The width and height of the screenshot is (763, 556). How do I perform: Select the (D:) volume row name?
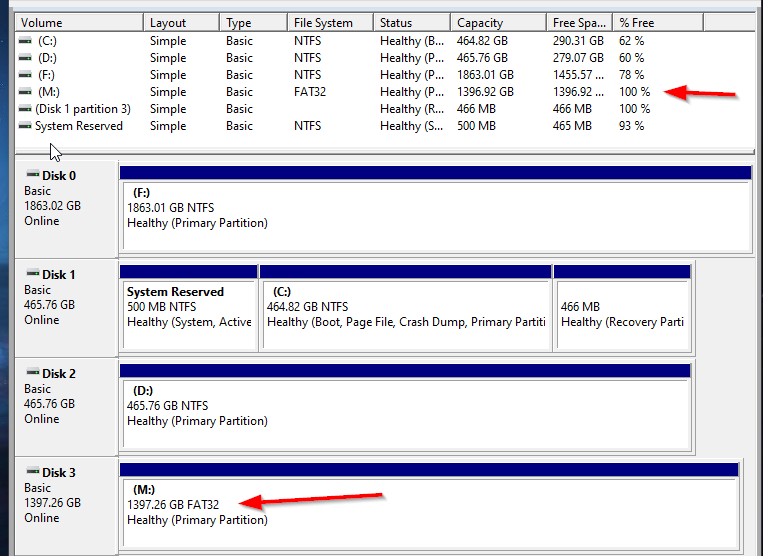pos(47,58)
